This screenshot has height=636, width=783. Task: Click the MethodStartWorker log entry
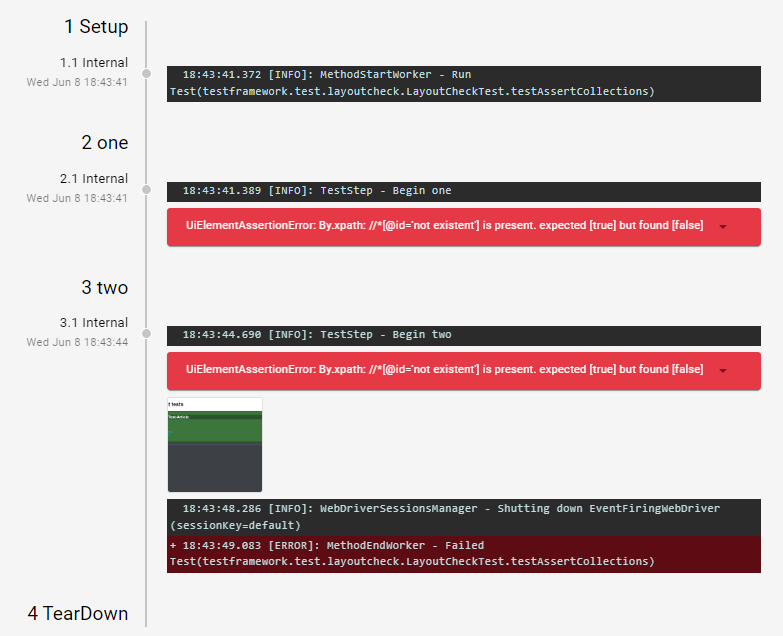464,83
